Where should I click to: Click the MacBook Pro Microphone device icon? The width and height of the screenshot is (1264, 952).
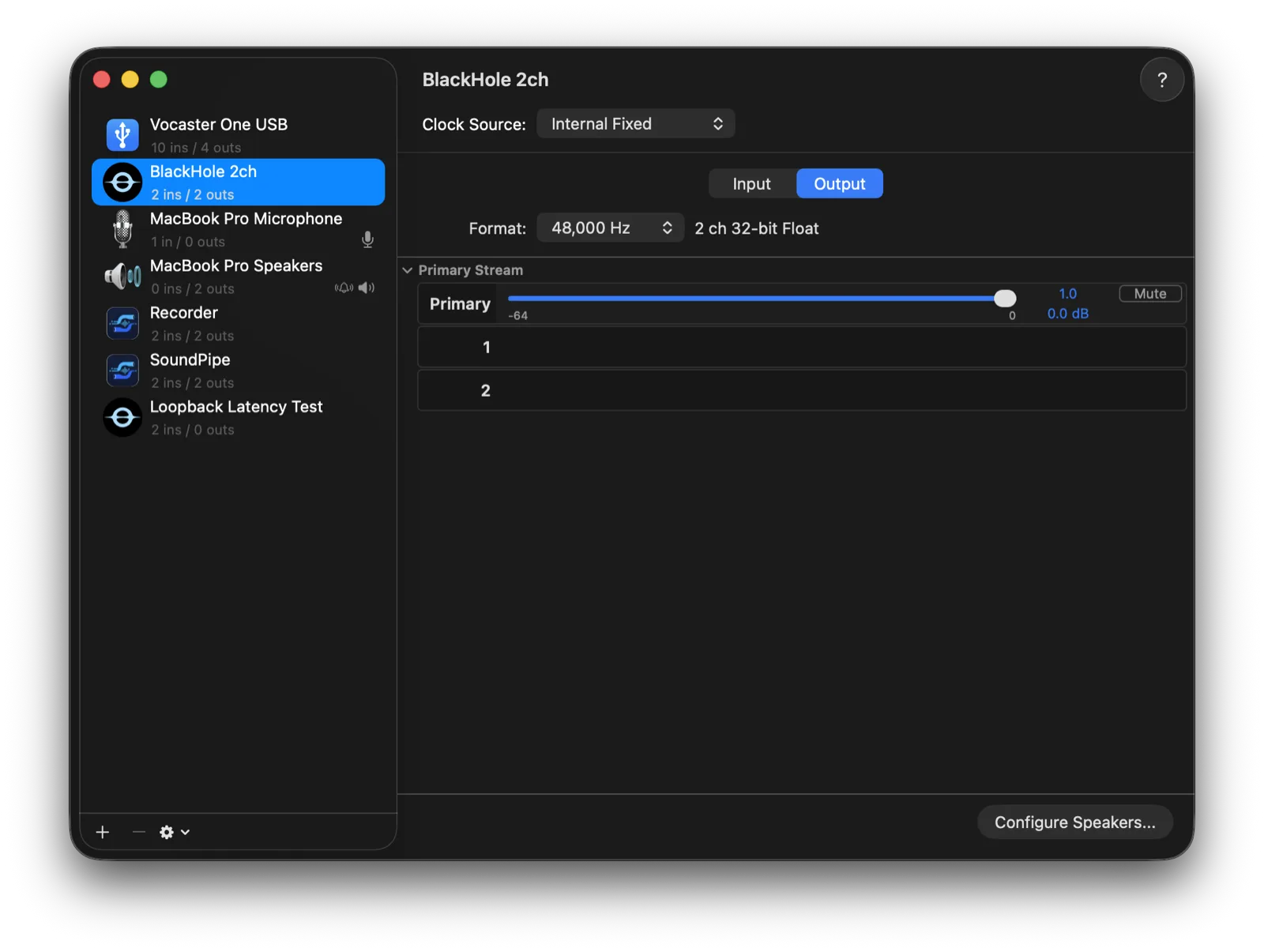click(122, 229)
